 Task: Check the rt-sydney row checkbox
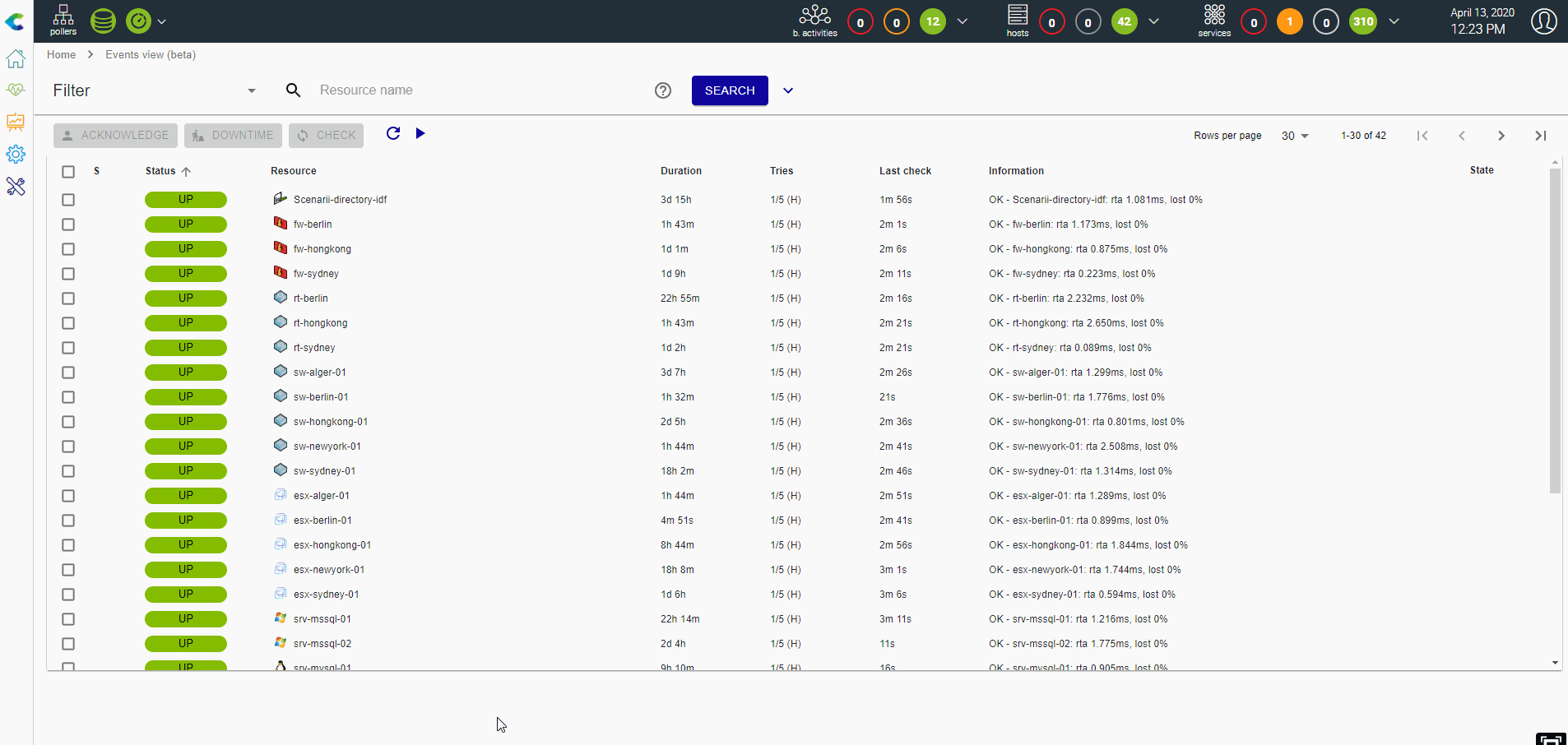pyautogui.click(x=68, y=348)
